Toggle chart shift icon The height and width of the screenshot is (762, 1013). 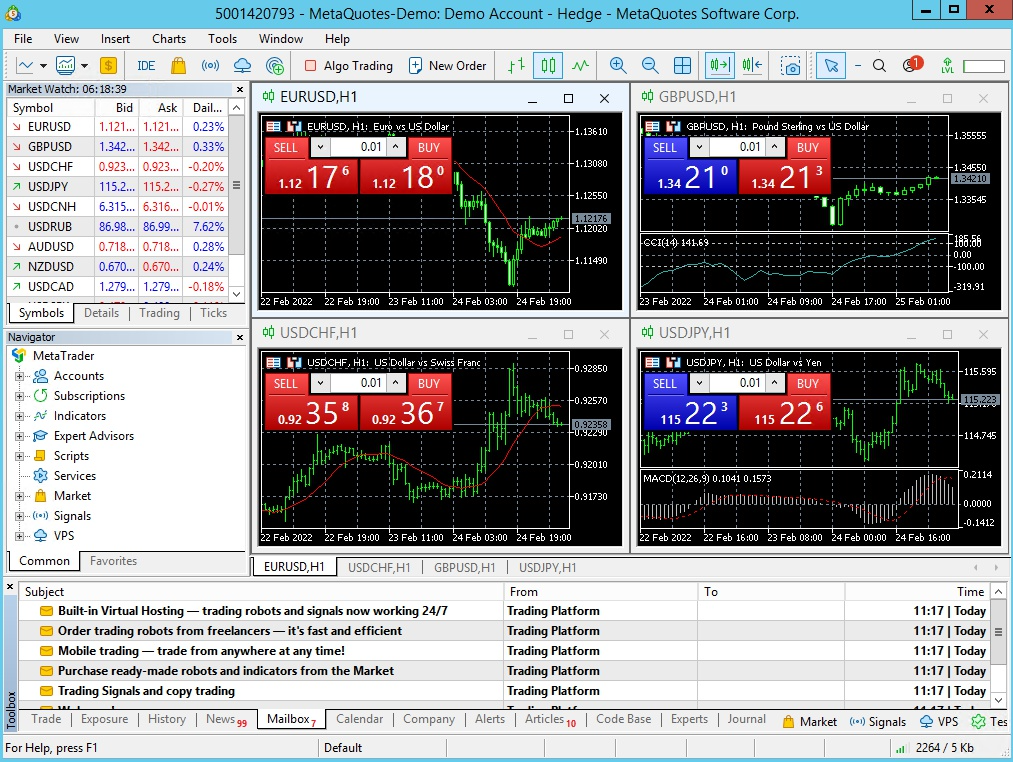[752, 65]
